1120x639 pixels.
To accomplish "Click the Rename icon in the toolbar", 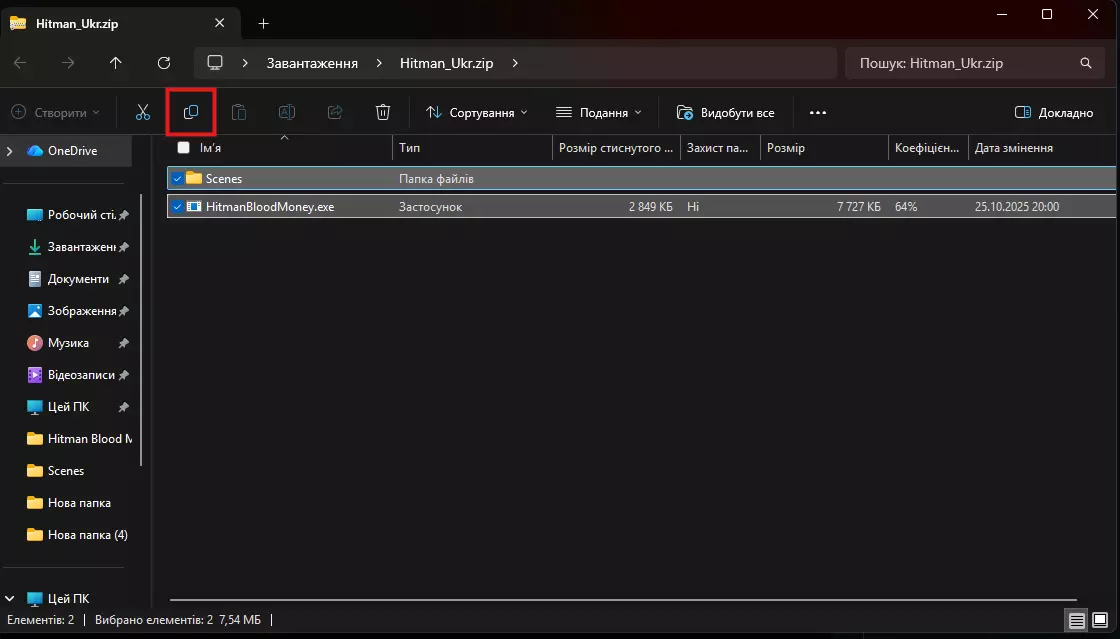I will [286, 112].
